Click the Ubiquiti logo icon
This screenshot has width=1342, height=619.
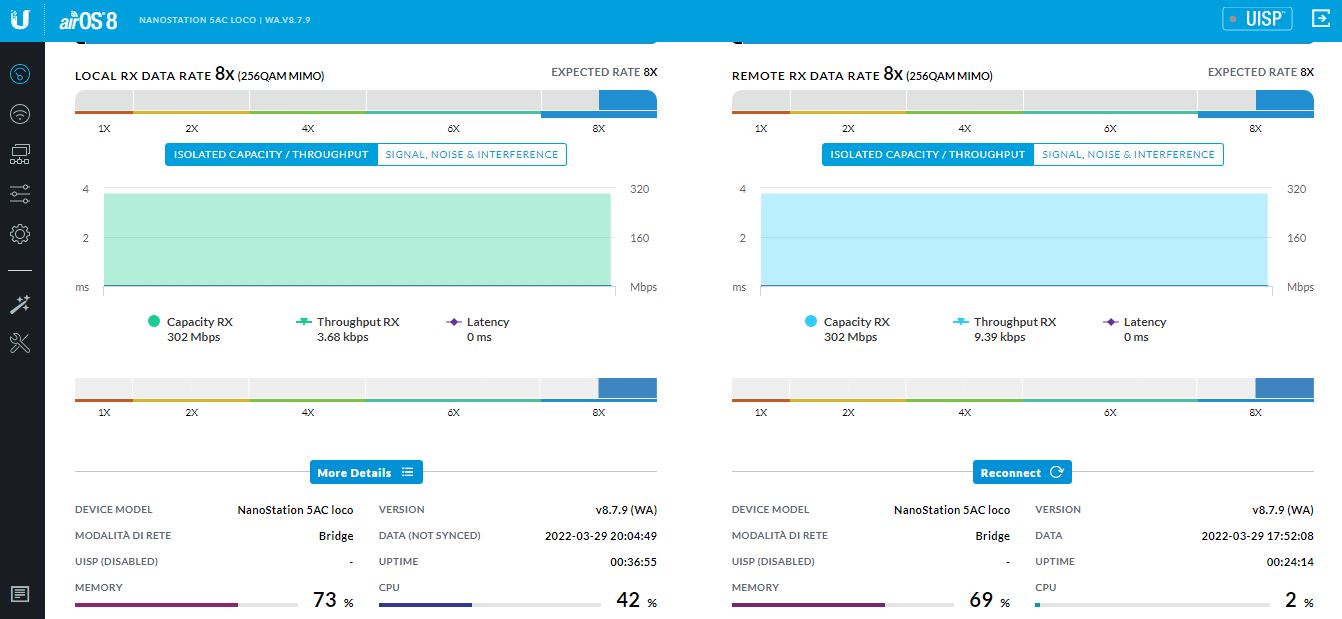21,20
